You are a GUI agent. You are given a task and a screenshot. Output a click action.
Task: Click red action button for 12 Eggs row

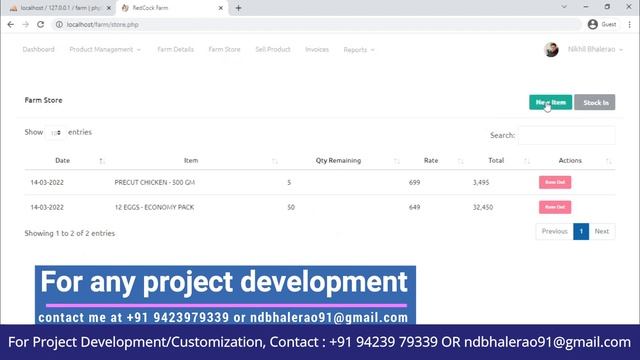(x=555, y=207)
